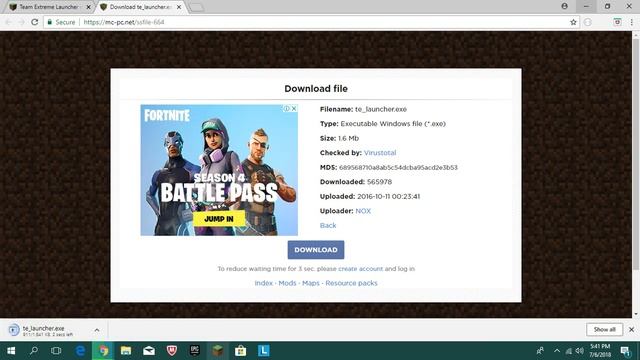Open Epic Games launcher on taskbar
Image resolution: width=640 pixels, height=360 pixels.
click(x=195, y=351)
